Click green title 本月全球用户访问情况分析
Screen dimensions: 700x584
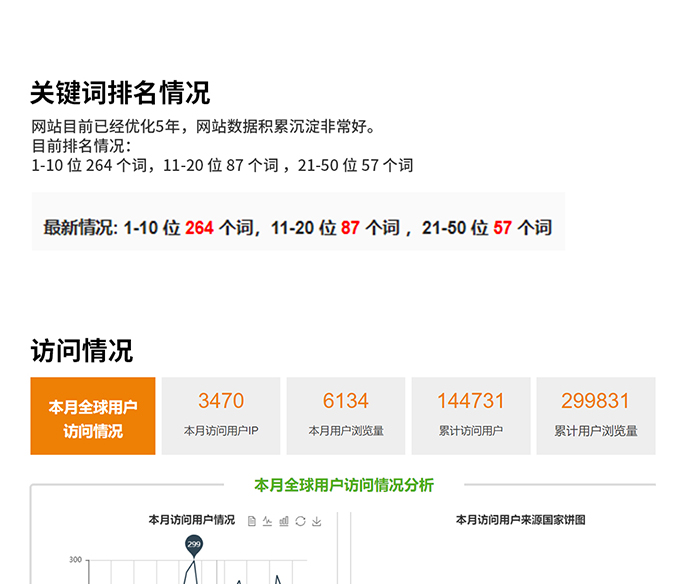point(344,485)
